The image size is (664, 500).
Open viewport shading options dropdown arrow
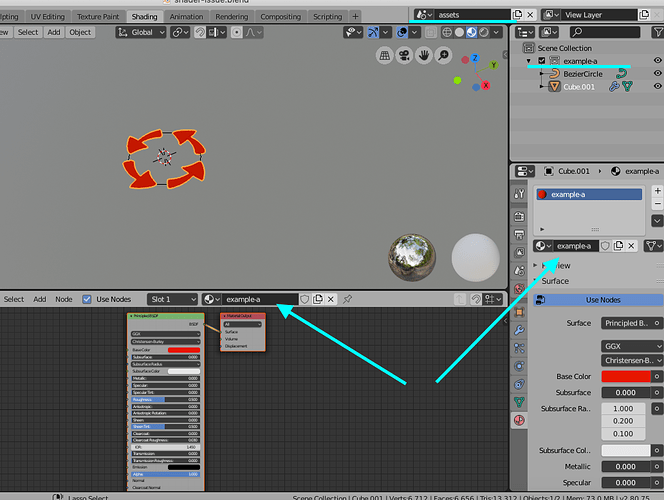coord(496,33)
